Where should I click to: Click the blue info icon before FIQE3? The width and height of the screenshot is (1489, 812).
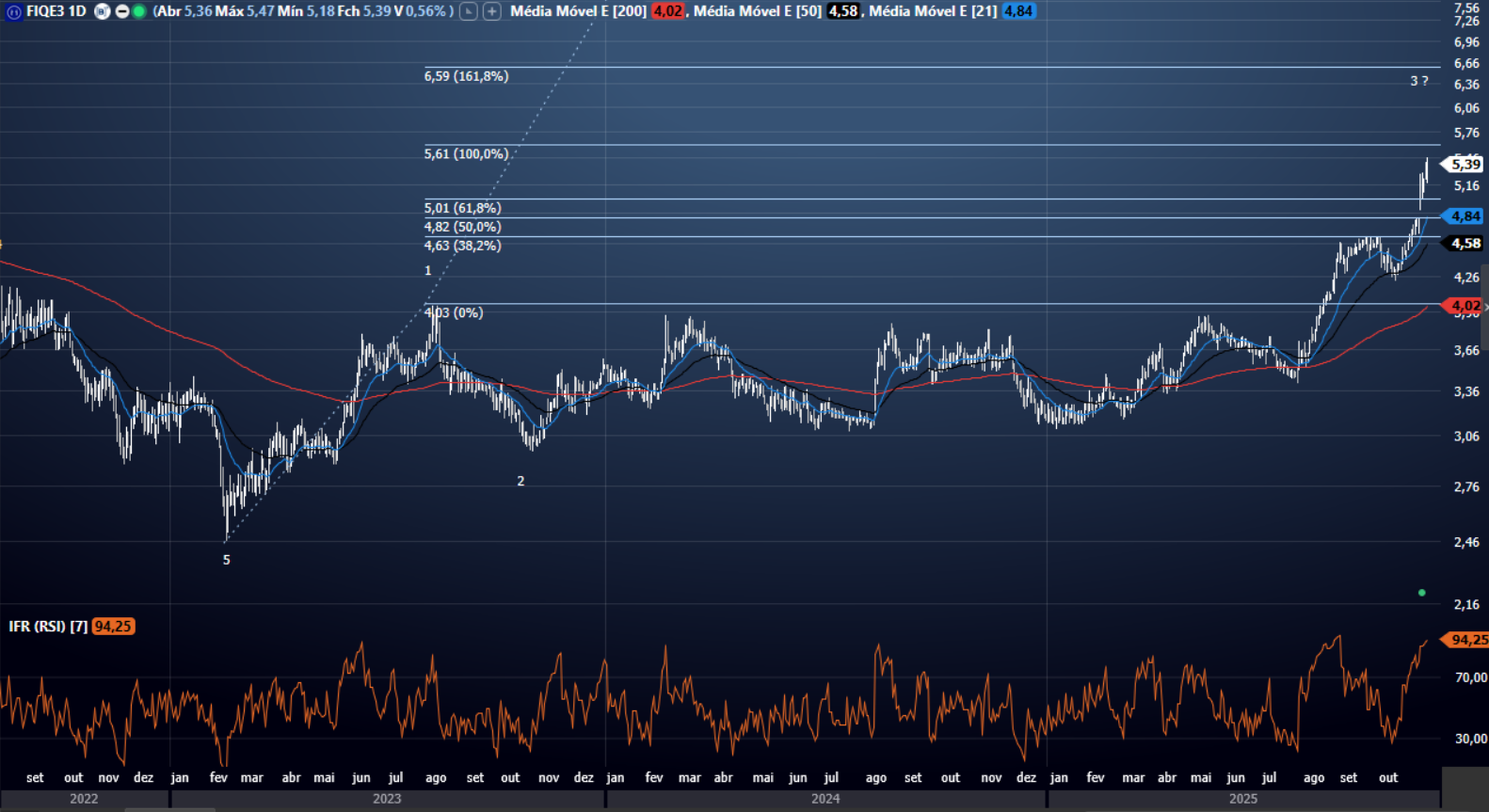(13, 11)
